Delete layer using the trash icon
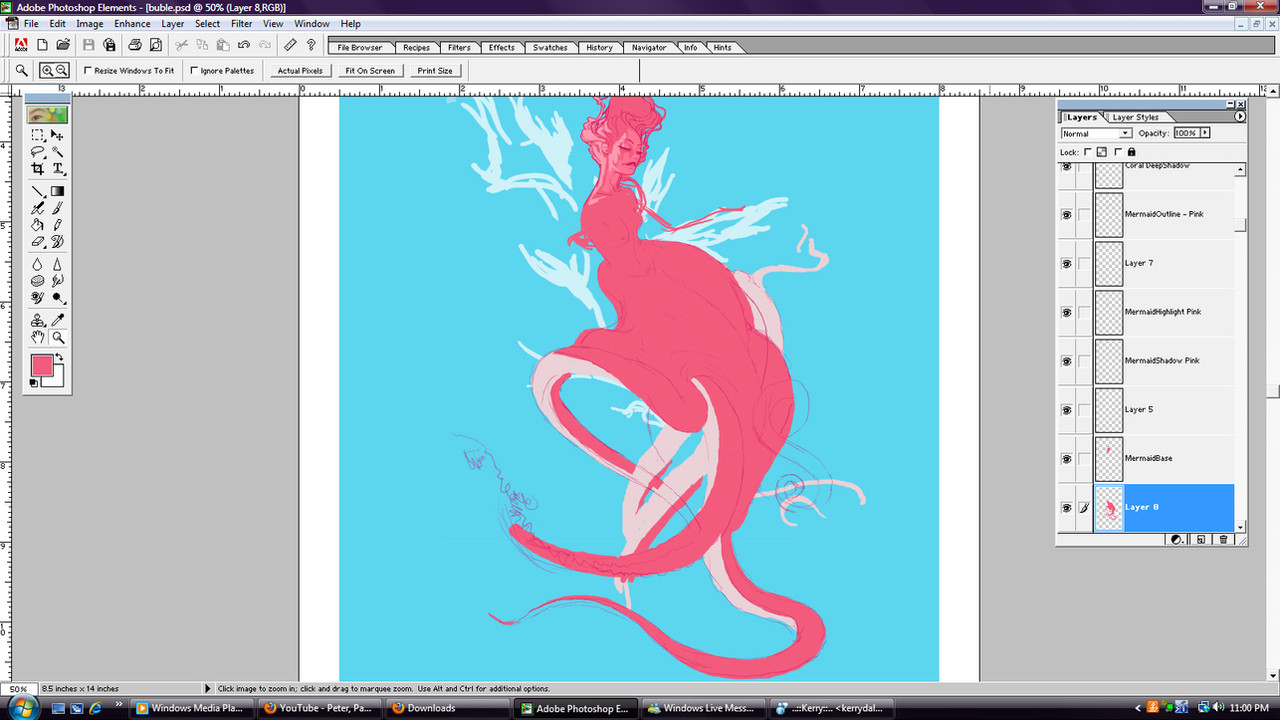1280x720 pixels. click(x=1223, y=540)
